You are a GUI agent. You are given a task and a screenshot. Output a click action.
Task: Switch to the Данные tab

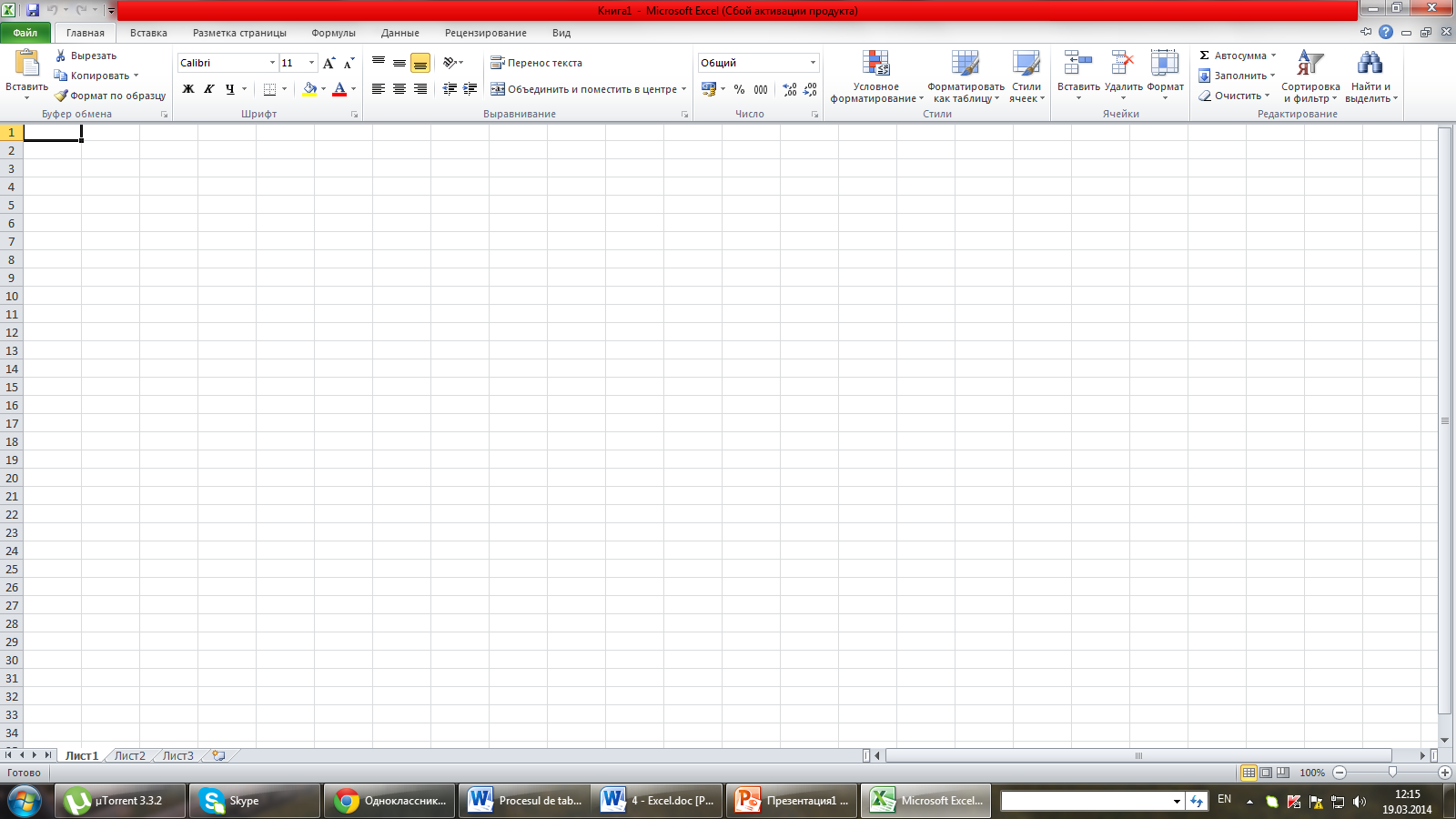point(400,33)
